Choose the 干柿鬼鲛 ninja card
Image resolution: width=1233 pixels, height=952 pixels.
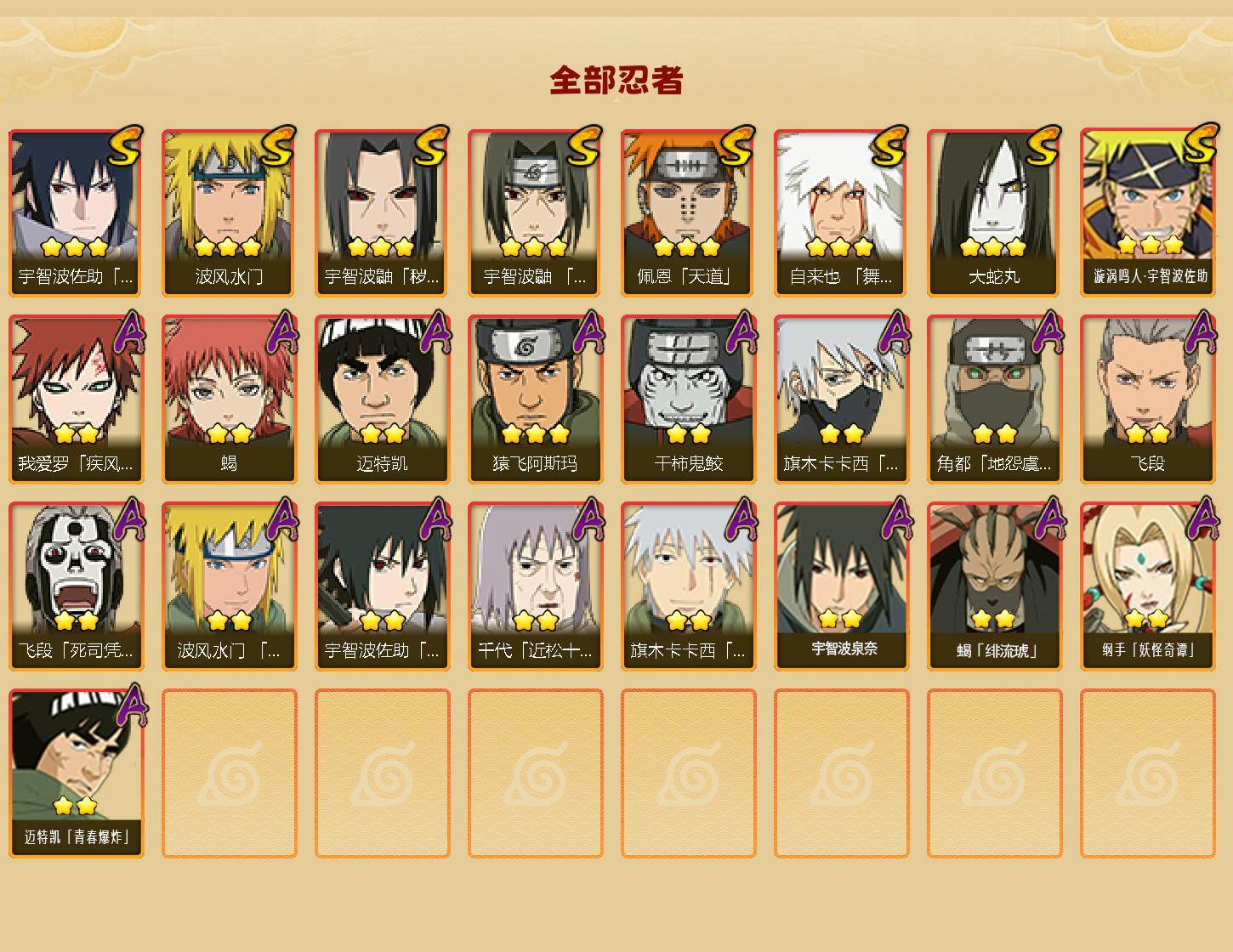[688, 399]
